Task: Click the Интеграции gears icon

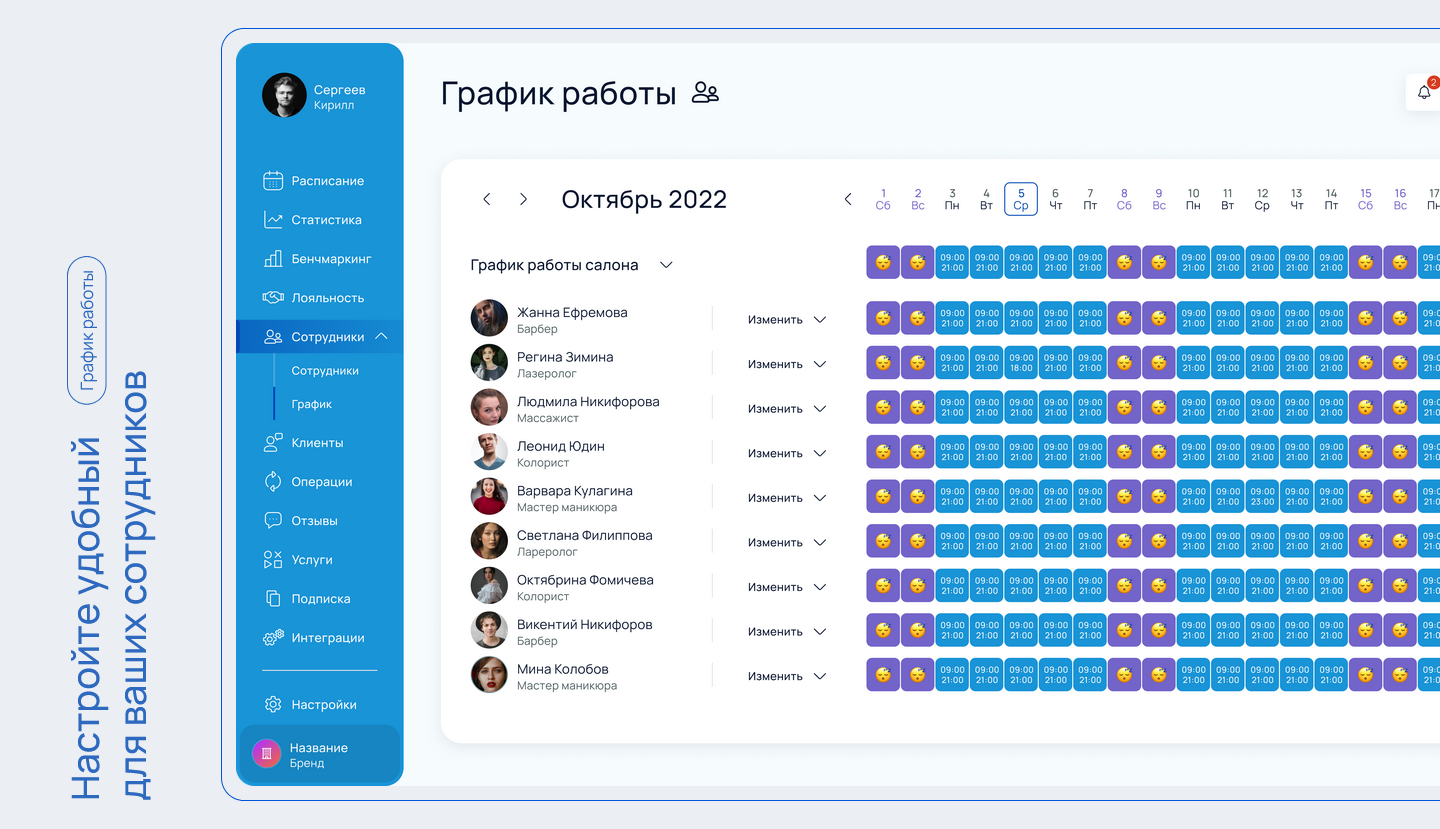Action: pyautogui.click(x=273, y=638)
